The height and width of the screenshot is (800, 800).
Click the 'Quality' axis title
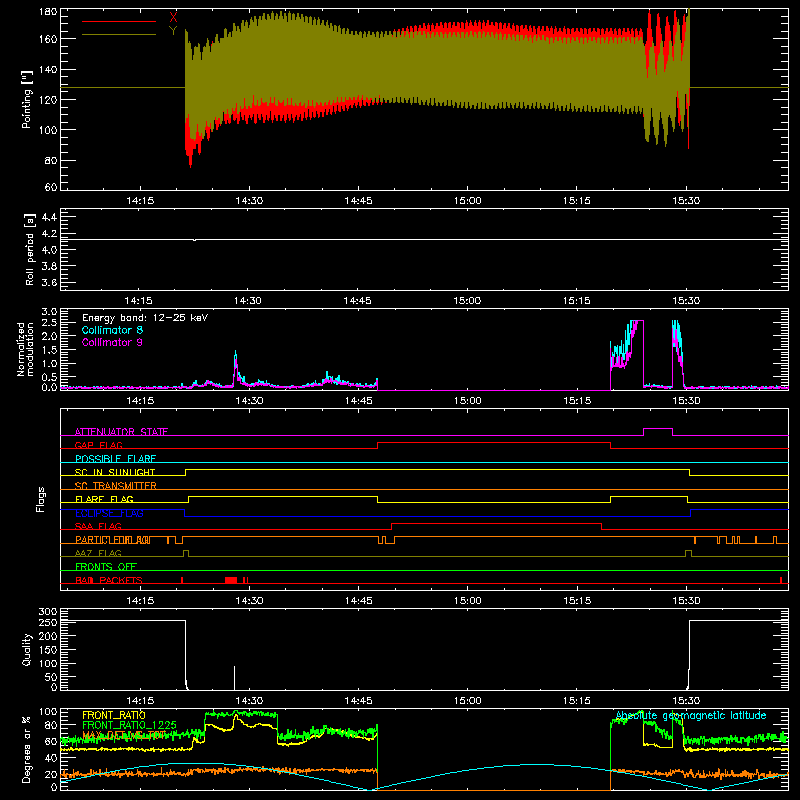(27, 649)
